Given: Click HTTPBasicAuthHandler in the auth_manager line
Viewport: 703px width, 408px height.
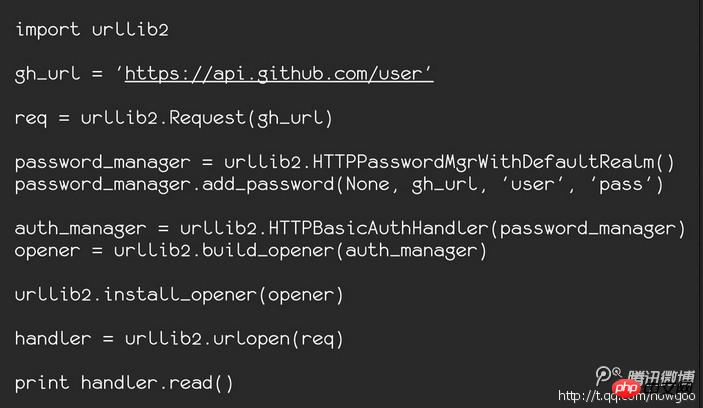Looking at the screenshot, I should tap(378, 228).
